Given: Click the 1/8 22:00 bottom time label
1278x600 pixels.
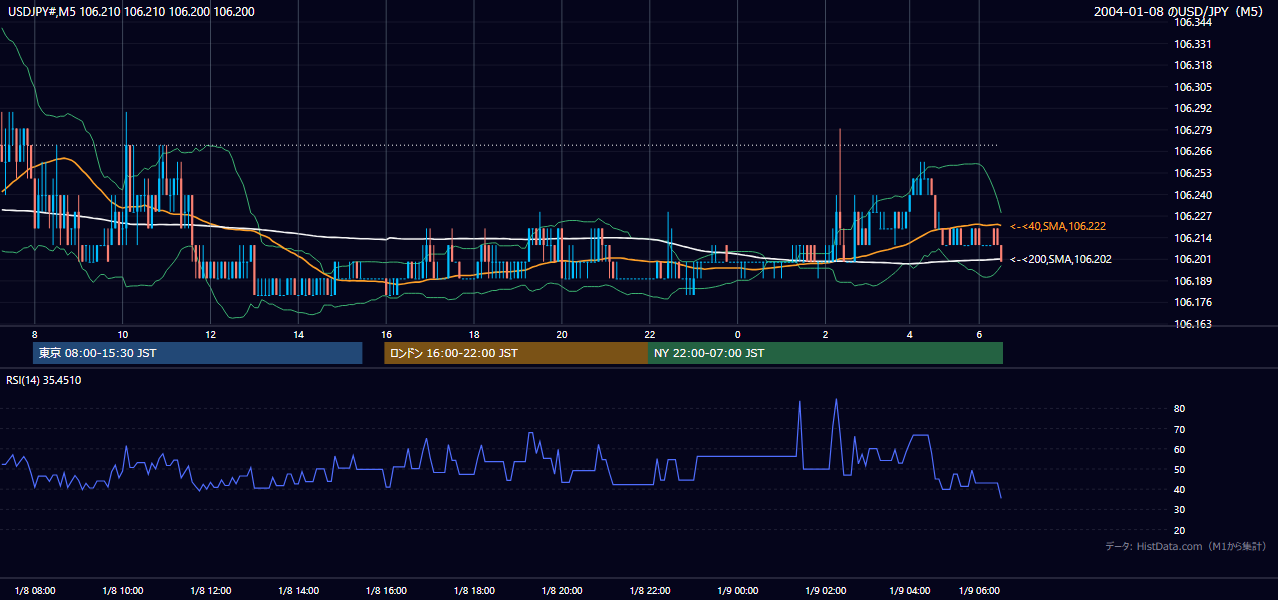Looking at the screenshot, I should (x=649, y=591).
